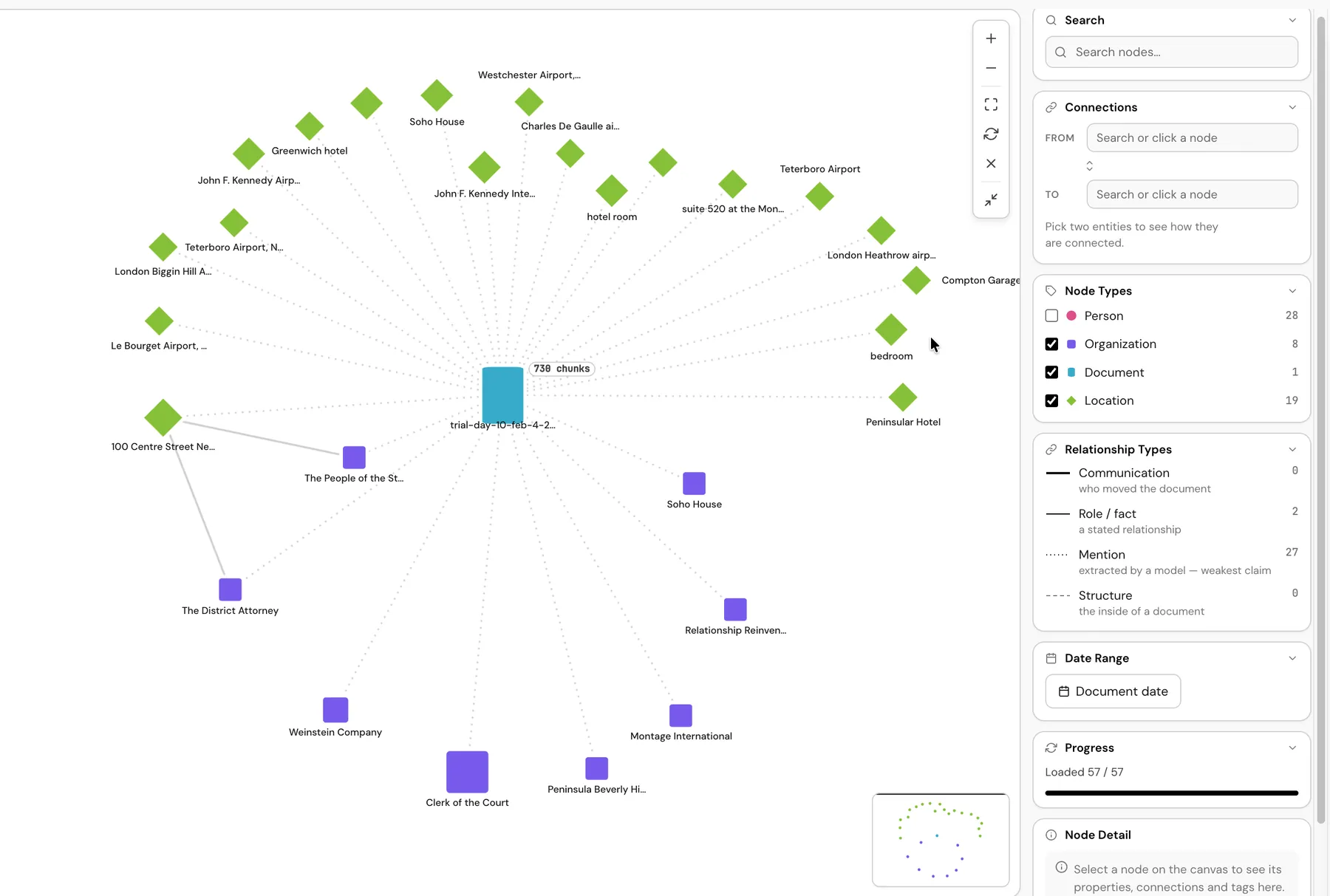Toggle the Role / fact relationship type

click(1171, 521)
